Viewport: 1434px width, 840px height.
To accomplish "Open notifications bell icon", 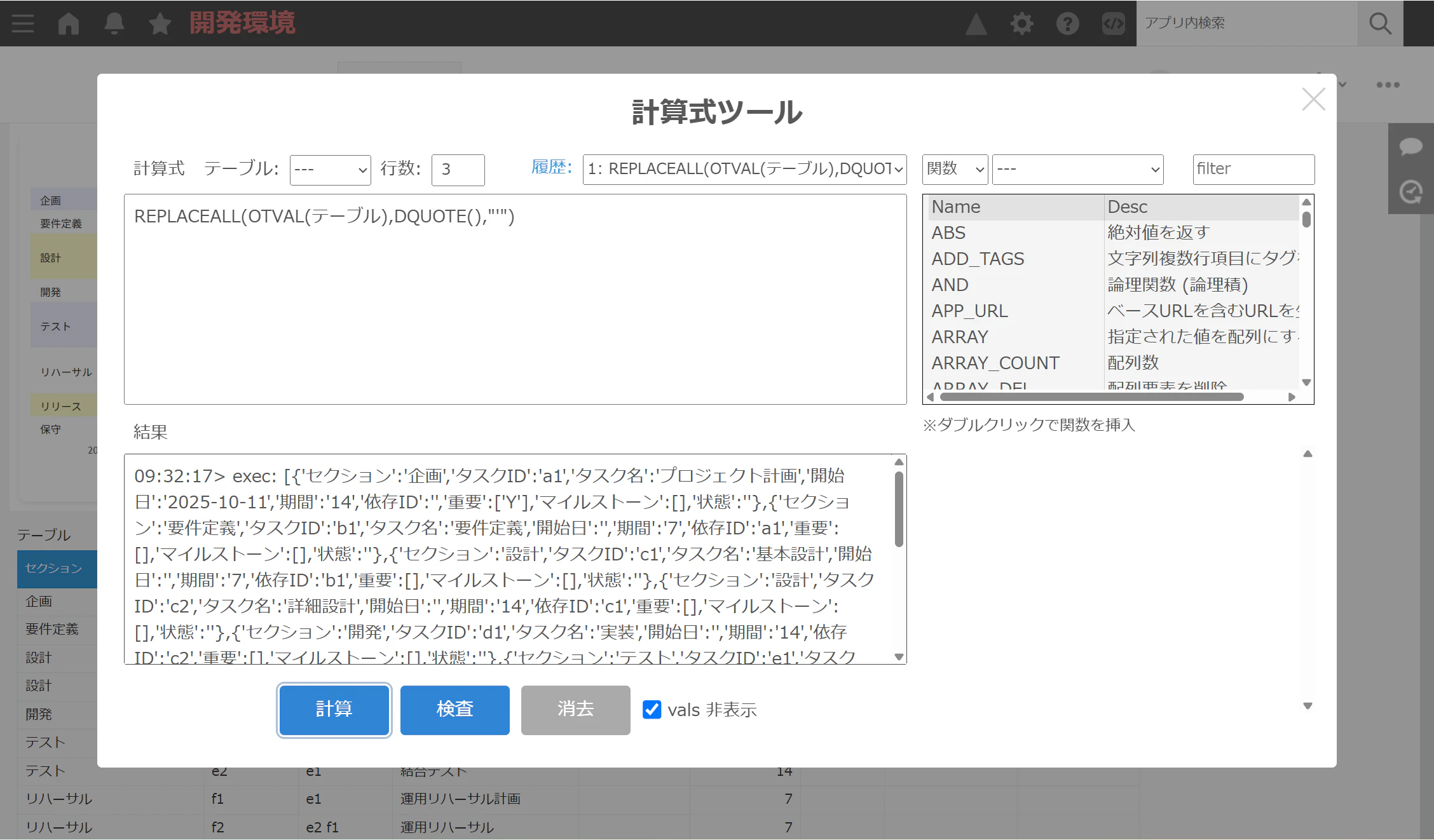I will coord(114,24).
